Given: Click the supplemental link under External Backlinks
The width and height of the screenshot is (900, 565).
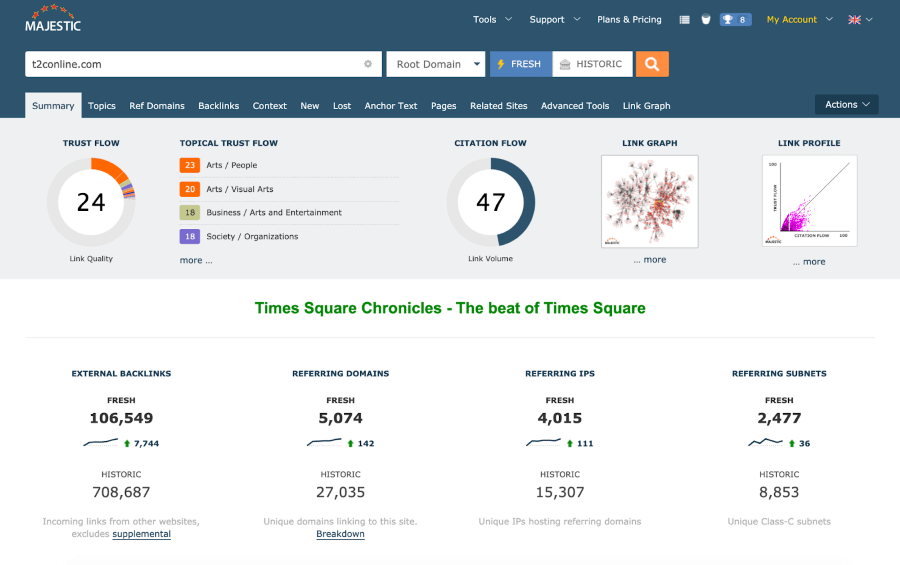Looking at the screenshot, I should click(141, 534).
